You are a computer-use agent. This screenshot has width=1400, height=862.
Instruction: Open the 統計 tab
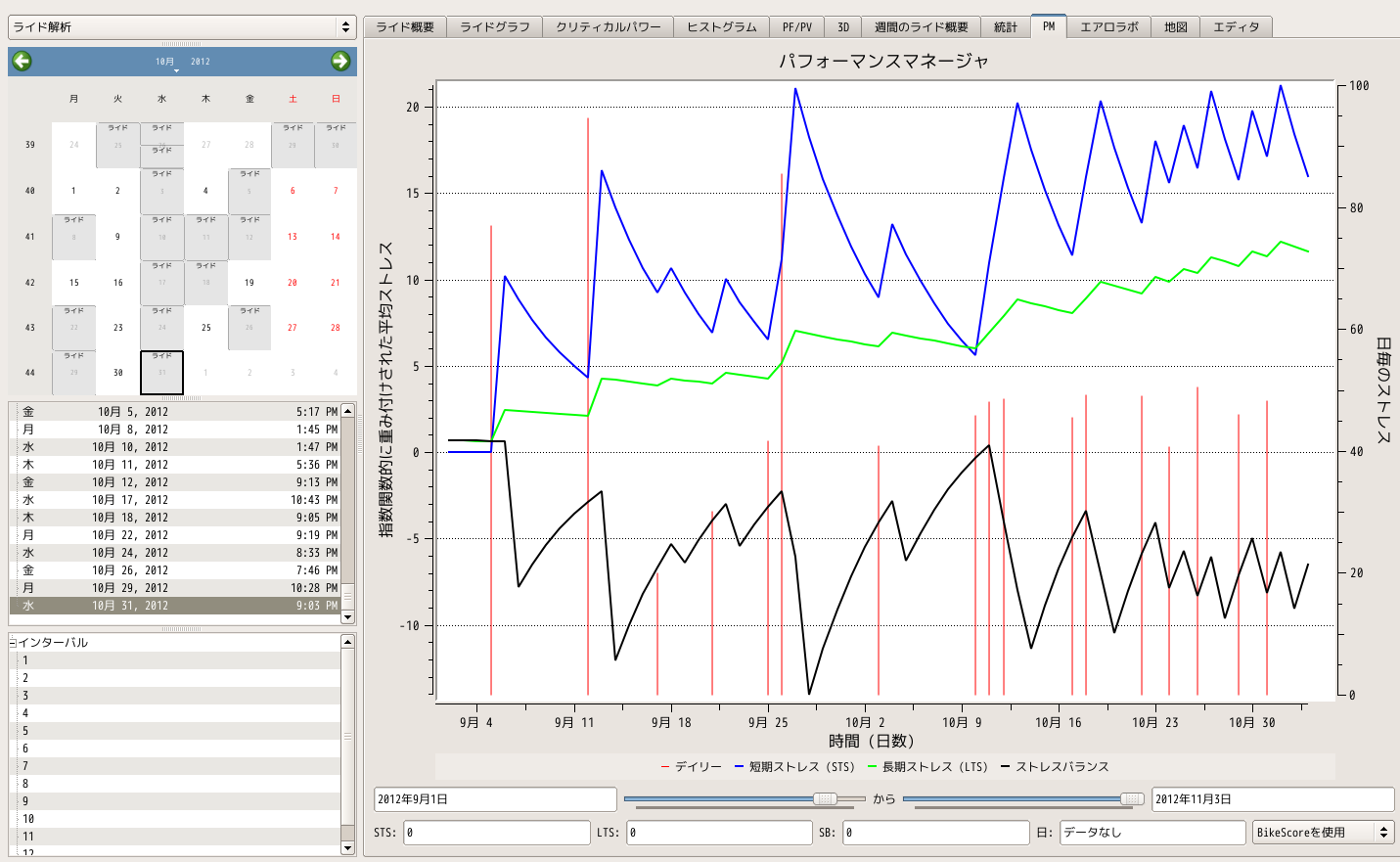(x=1006, y=27)
